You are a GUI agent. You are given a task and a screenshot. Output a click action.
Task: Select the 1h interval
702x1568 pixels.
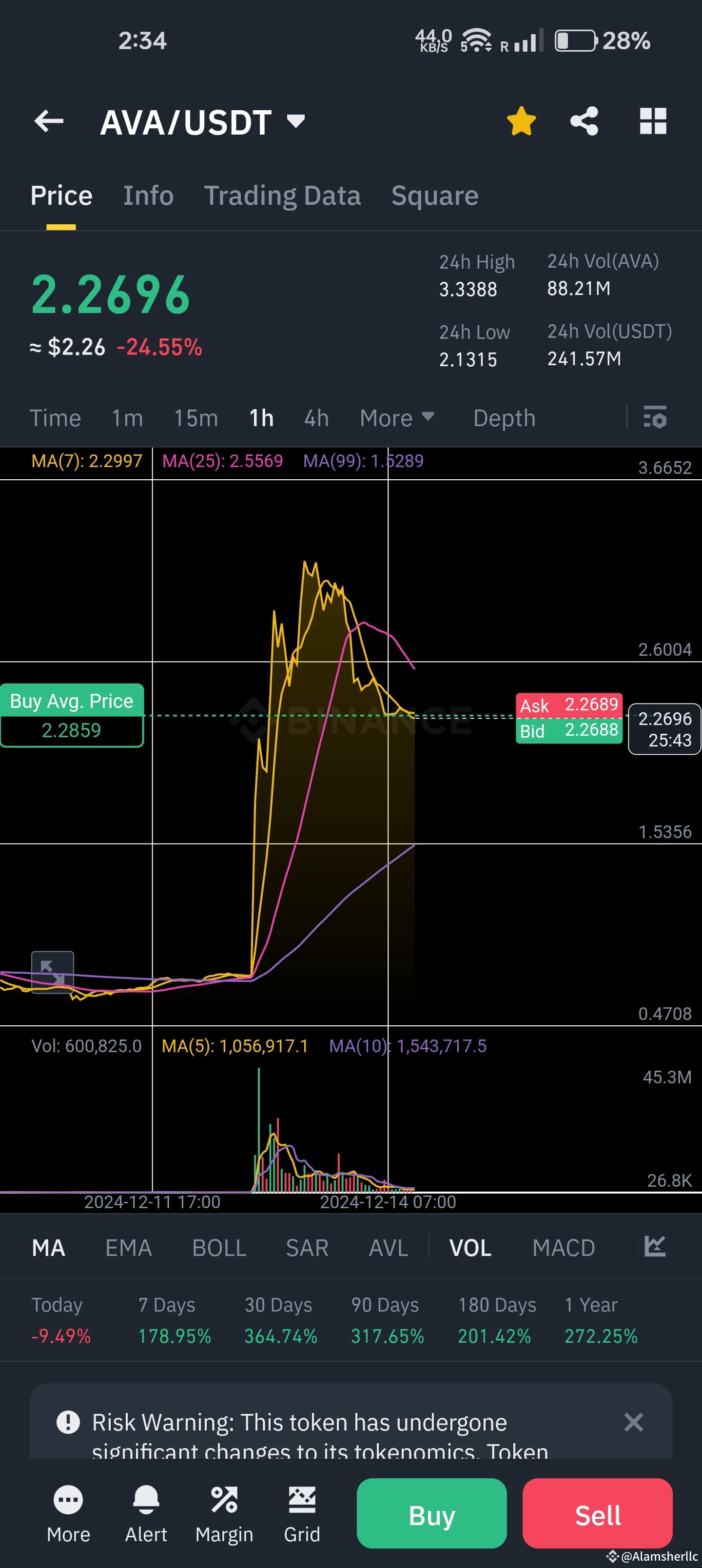[261, 418]
